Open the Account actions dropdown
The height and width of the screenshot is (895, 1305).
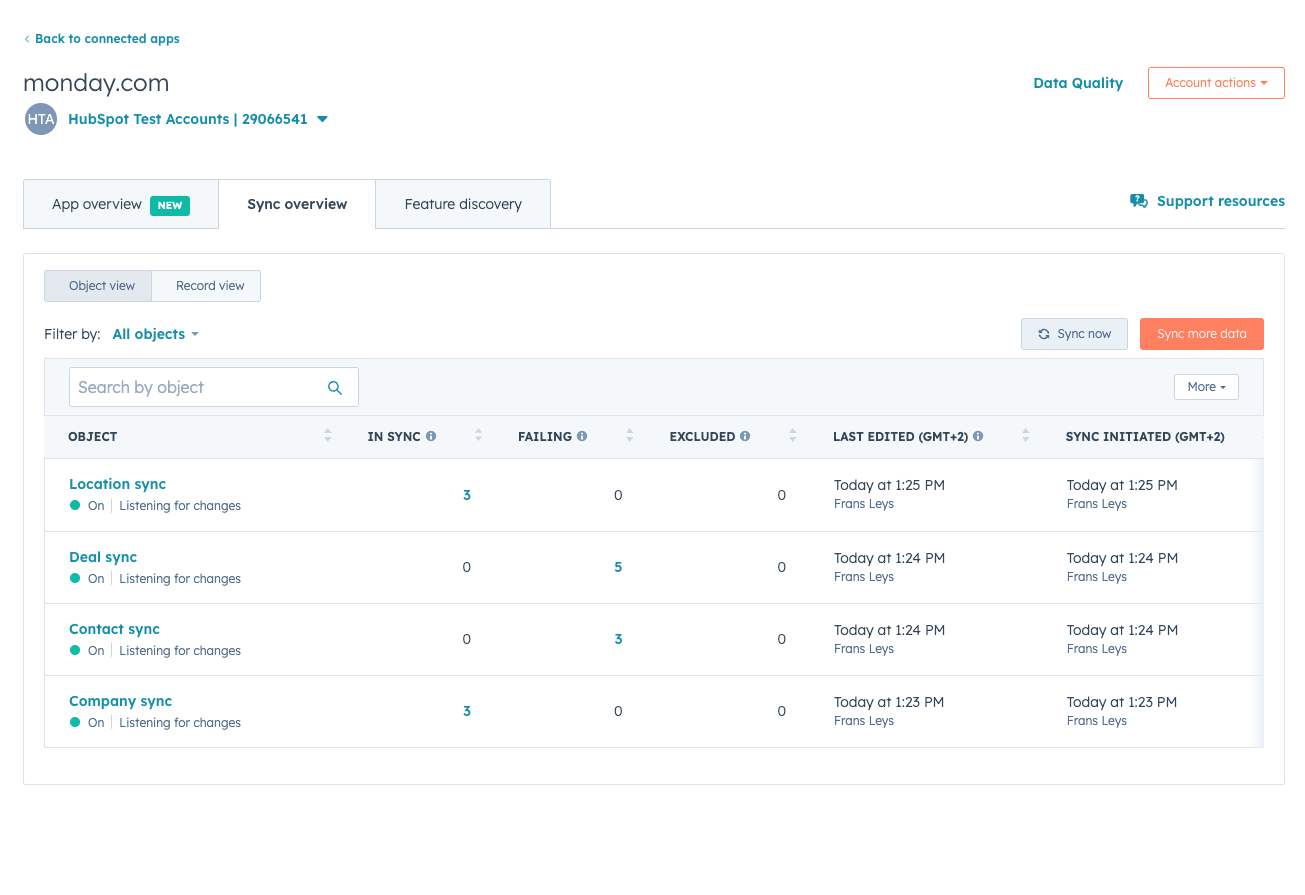tap(1216, 83)
